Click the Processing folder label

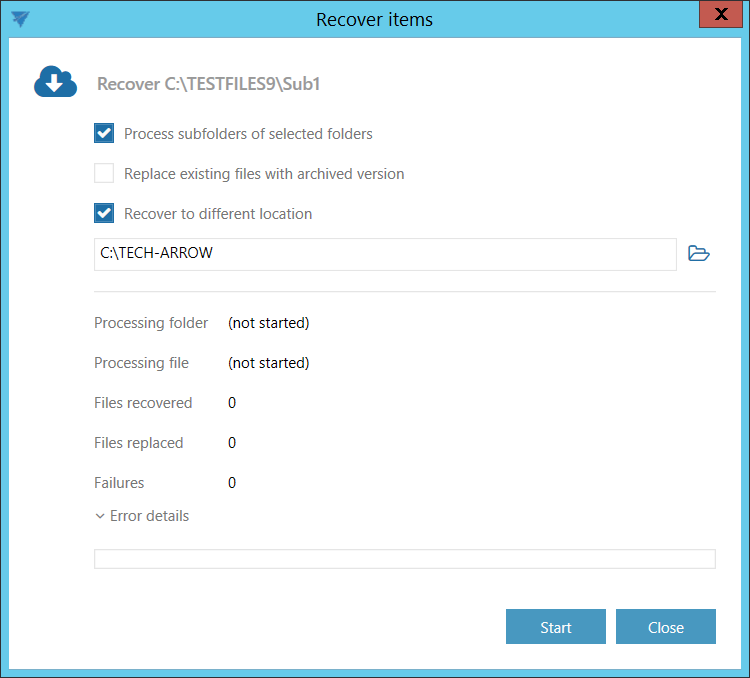click(x=151, y=323)
